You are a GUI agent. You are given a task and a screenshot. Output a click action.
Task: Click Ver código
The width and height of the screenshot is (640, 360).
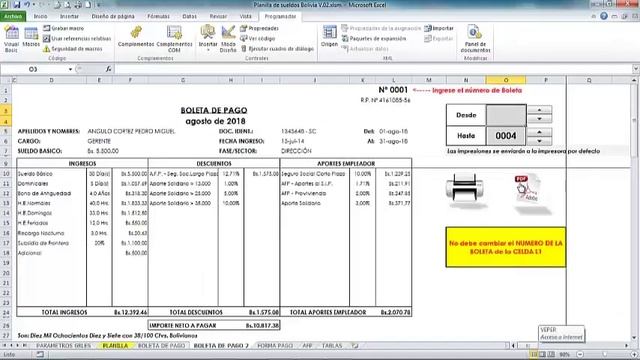pos(258,38)
